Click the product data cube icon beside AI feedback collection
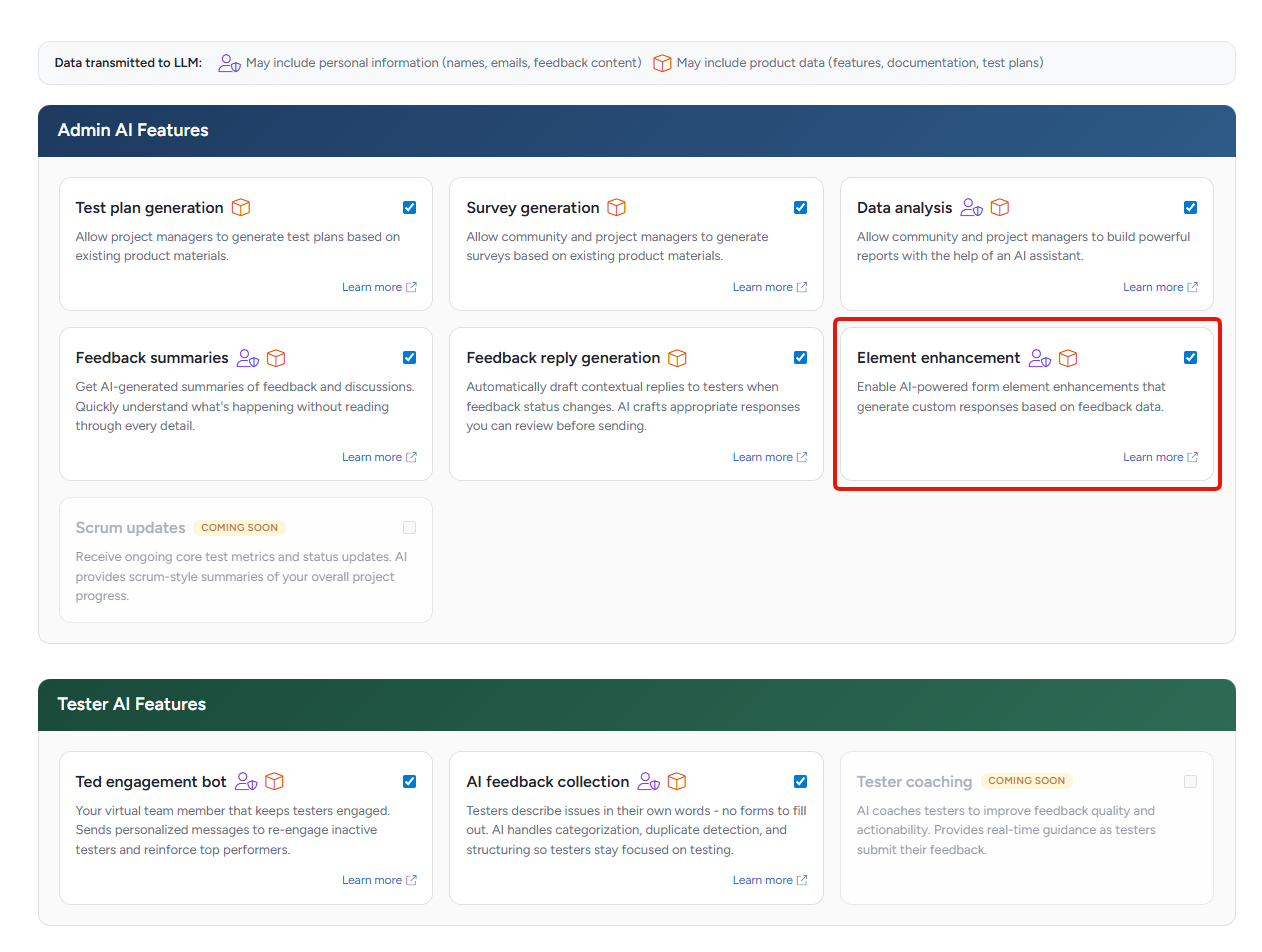1262x952 pixels. tap(677, 782)
